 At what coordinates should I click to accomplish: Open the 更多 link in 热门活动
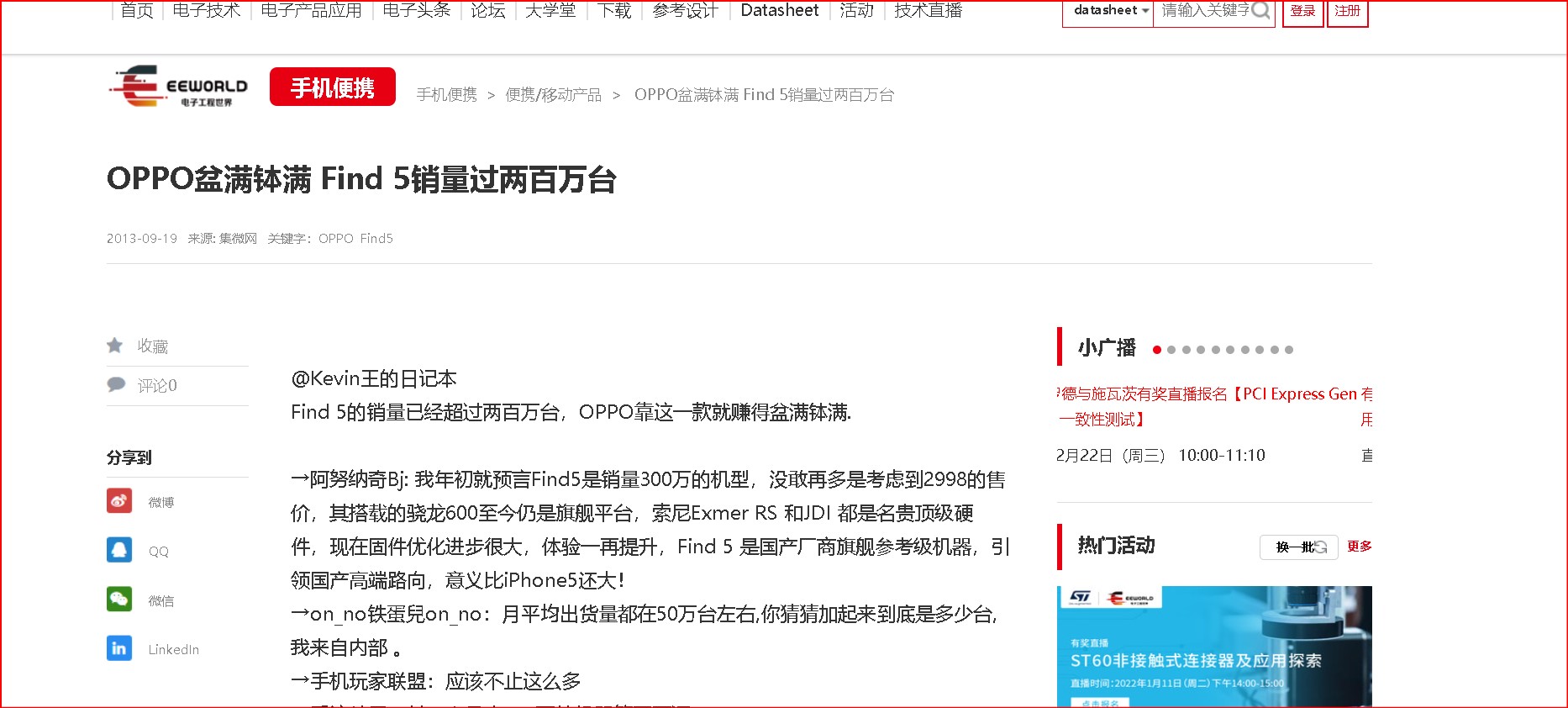click(1359, 547)
